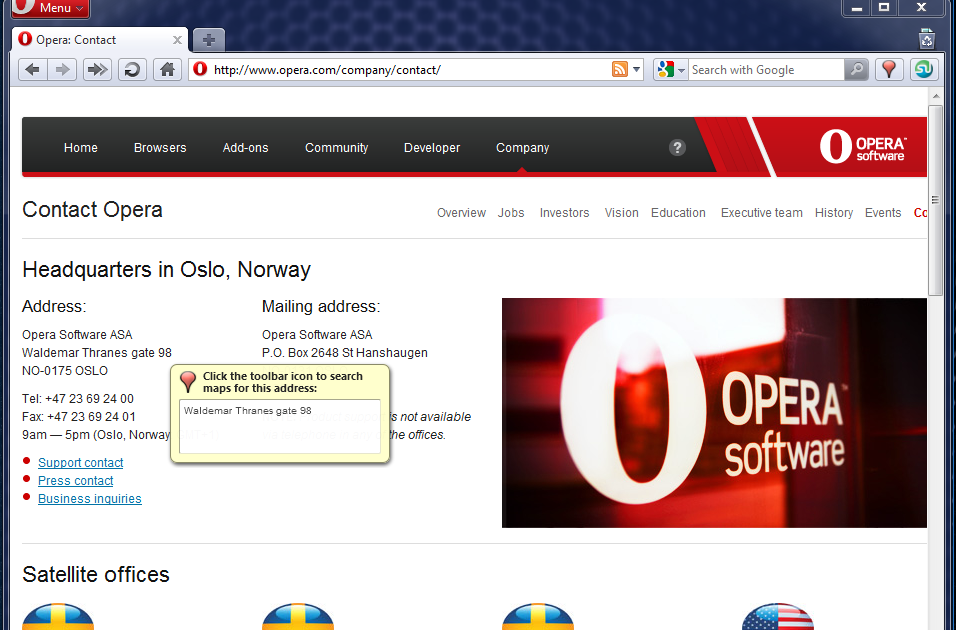Go to the Home page button
The width and height of the screenshot is (956, 630).
point(167,70)
